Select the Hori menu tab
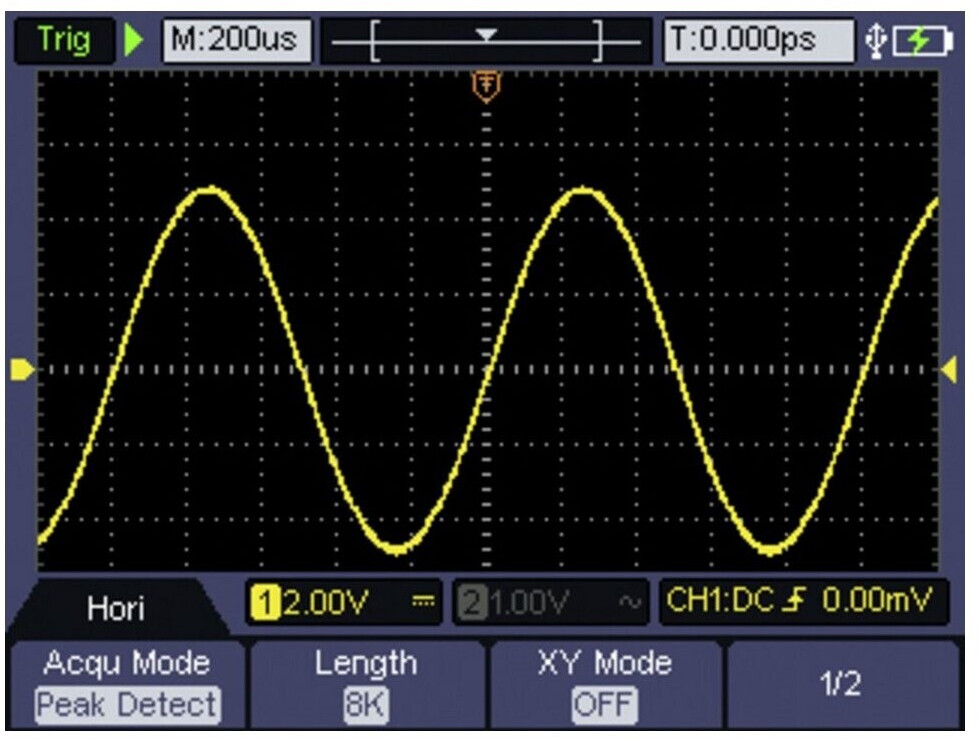The image size is (978, 740). pyautogui.click(x=114, y=608)
